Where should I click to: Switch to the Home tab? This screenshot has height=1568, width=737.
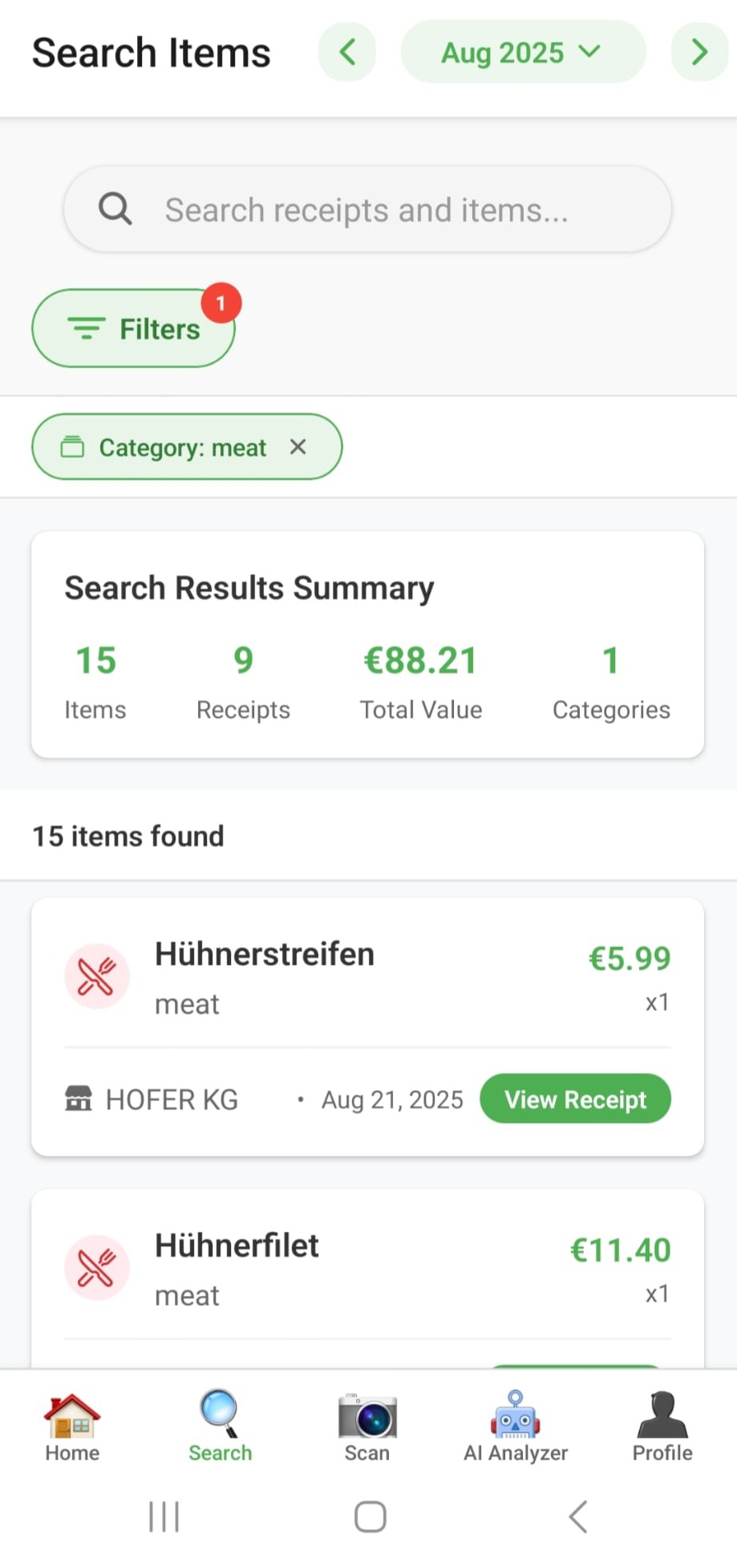point(72,1428)
